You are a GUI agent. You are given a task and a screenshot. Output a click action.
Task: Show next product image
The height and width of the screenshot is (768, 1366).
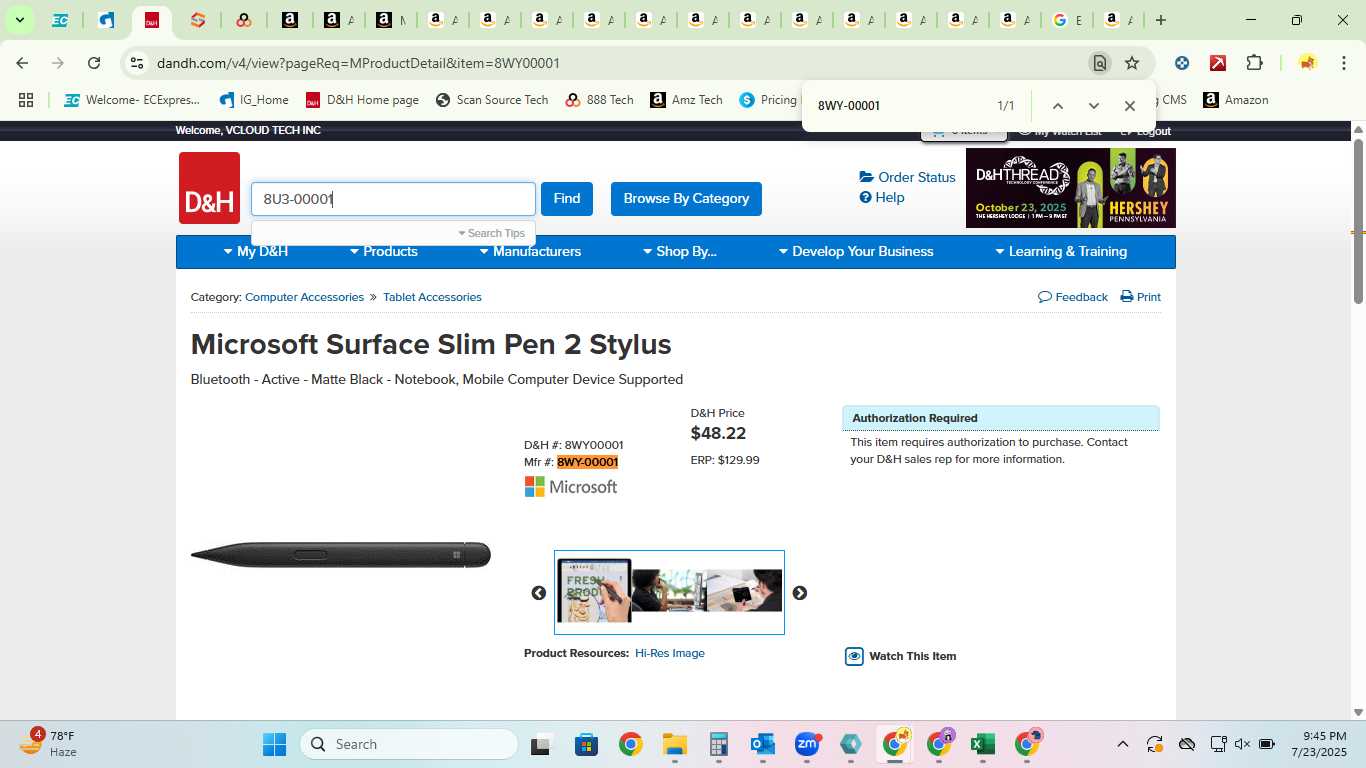[800, 593]
